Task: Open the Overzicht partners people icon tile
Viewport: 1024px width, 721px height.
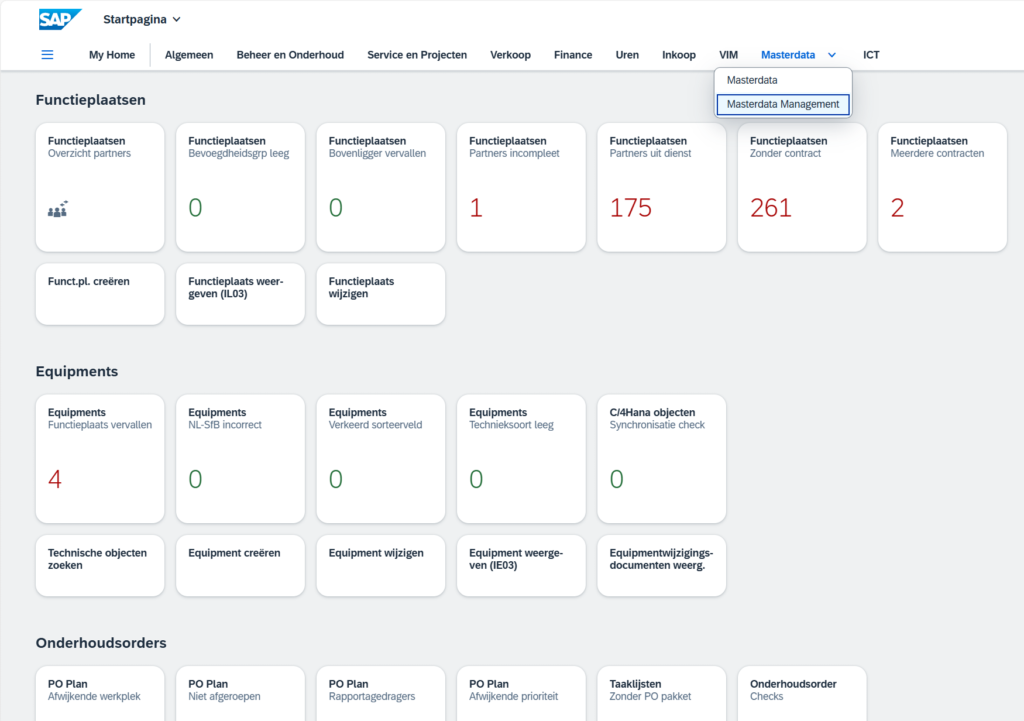Action: [100, 187]
